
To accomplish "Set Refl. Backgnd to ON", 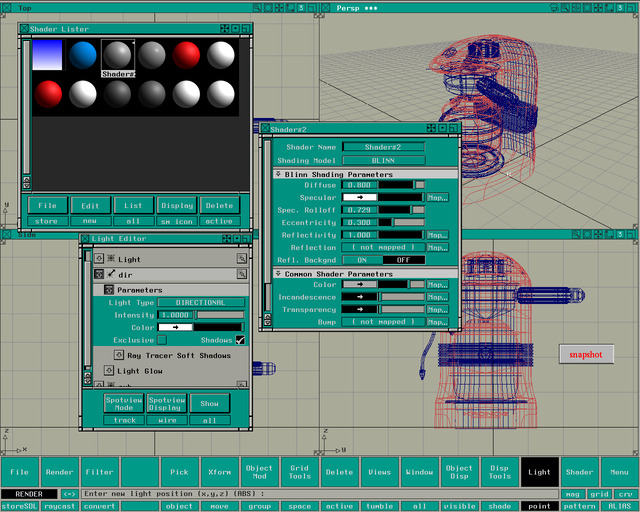I will [x=362, y=260].
